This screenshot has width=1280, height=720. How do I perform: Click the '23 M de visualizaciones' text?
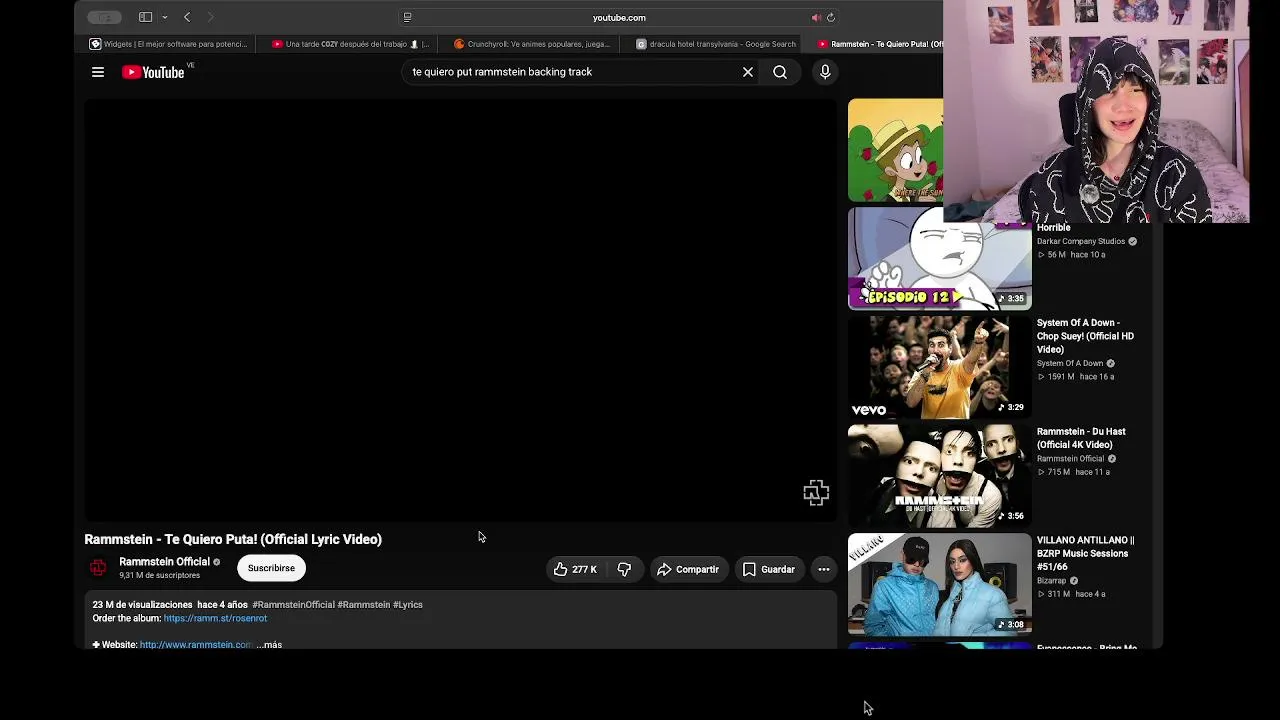coord(142,605)
